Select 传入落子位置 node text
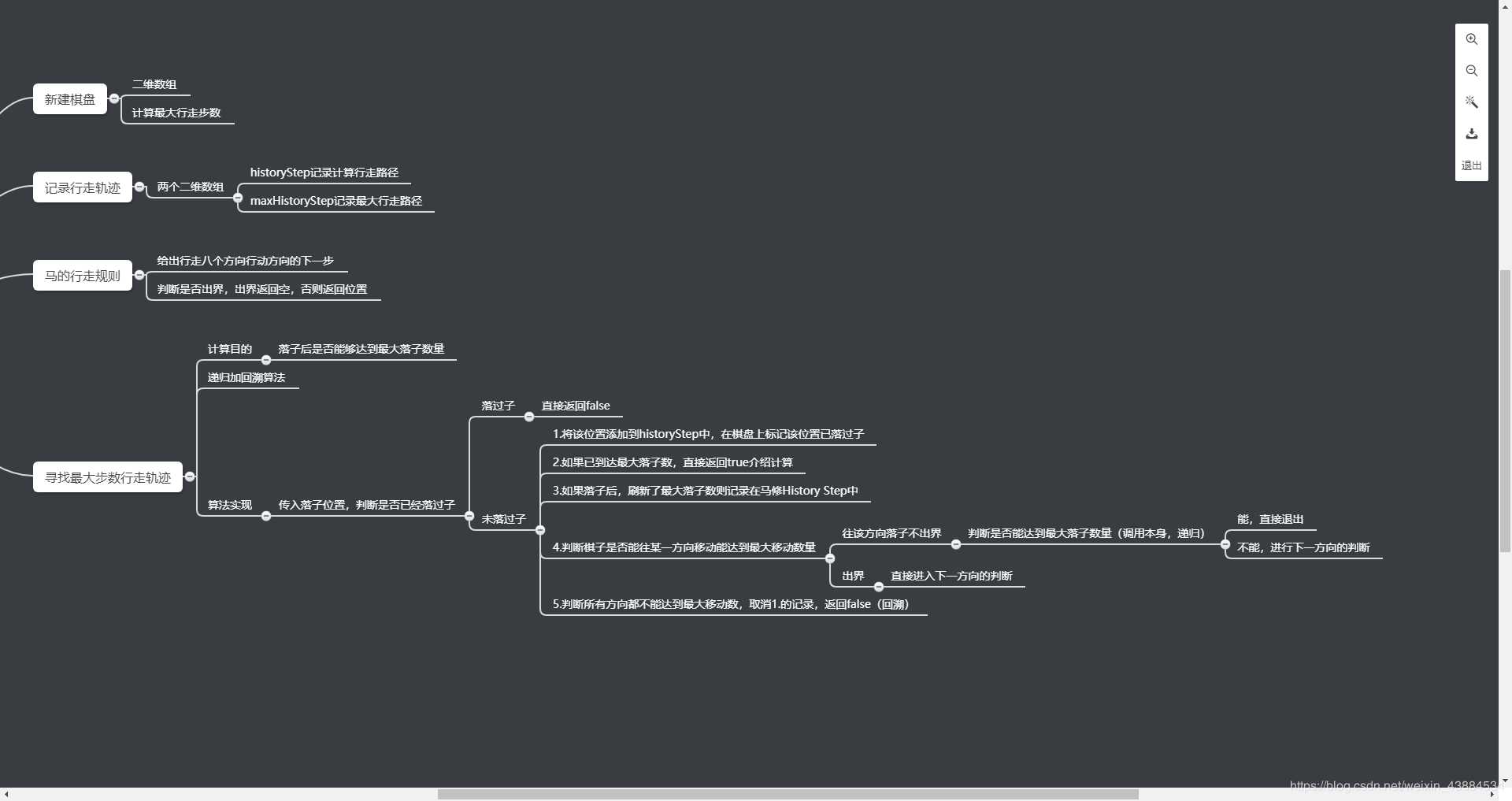The width and height of the screenshot is (1512, 801). [x=367, y=505]
